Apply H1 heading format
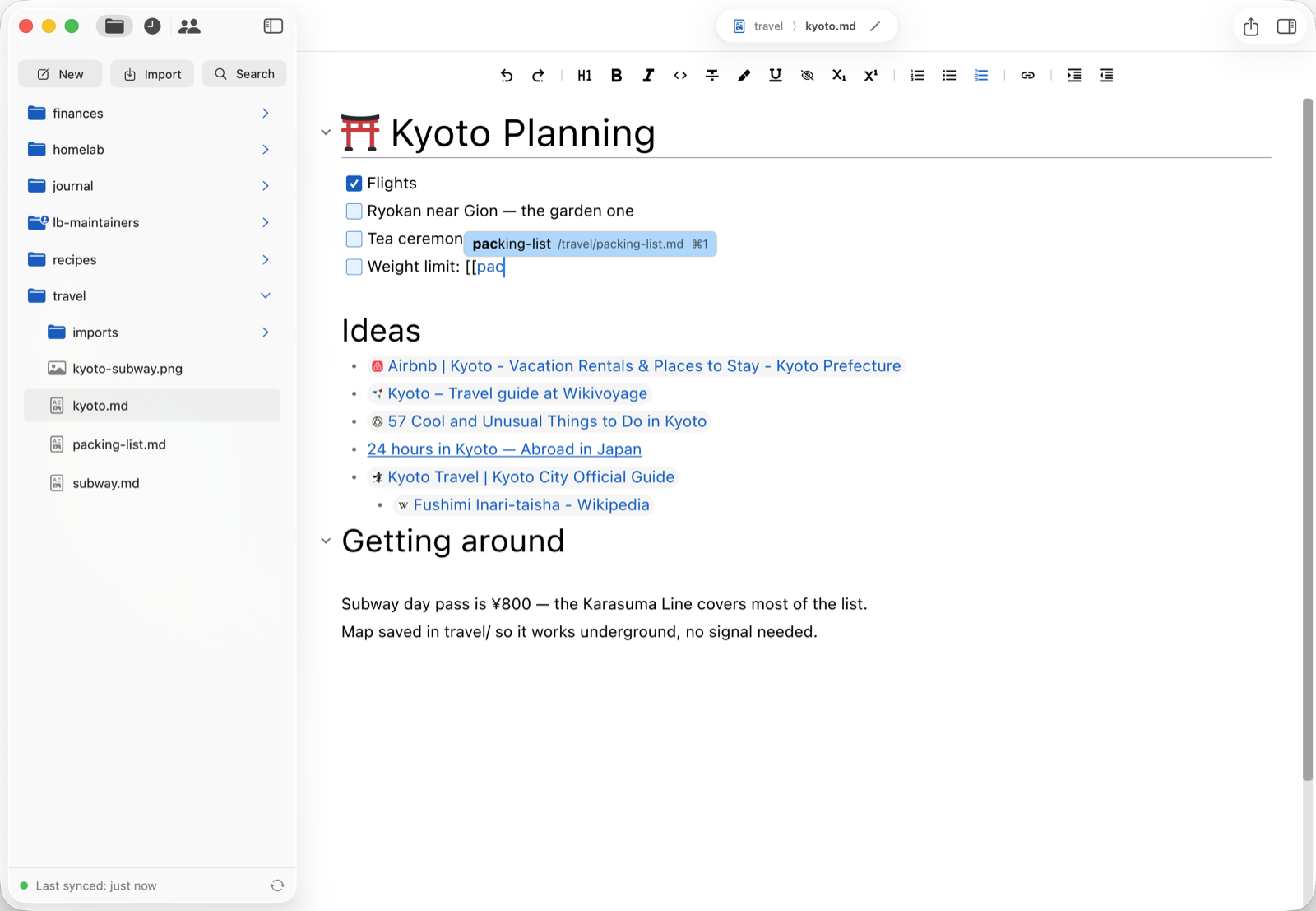Image resolution: width=1316 pixels, height=911 pixels. pyautogui.click(x=585, y=75)
